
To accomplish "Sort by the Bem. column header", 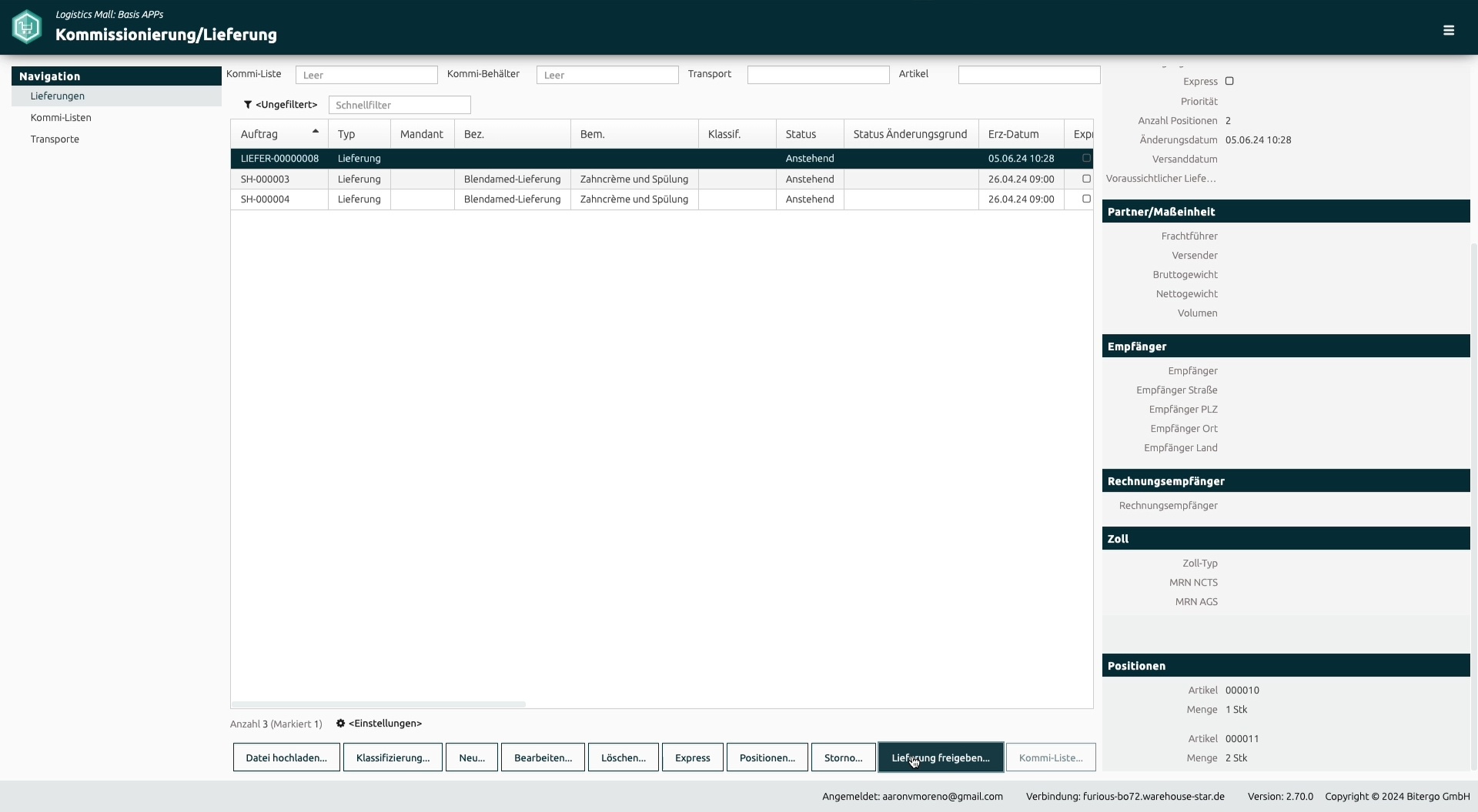I will 635,134.
